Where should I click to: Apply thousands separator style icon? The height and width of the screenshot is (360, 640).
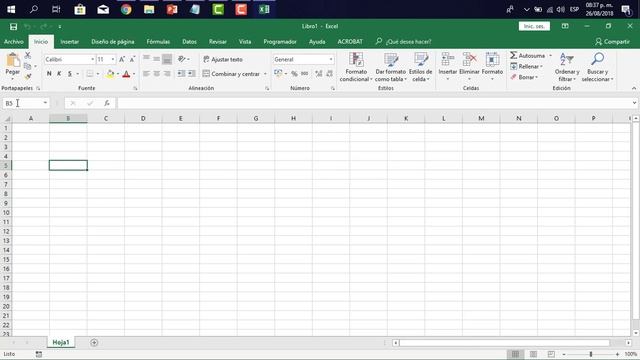click(x=304, y=74)
